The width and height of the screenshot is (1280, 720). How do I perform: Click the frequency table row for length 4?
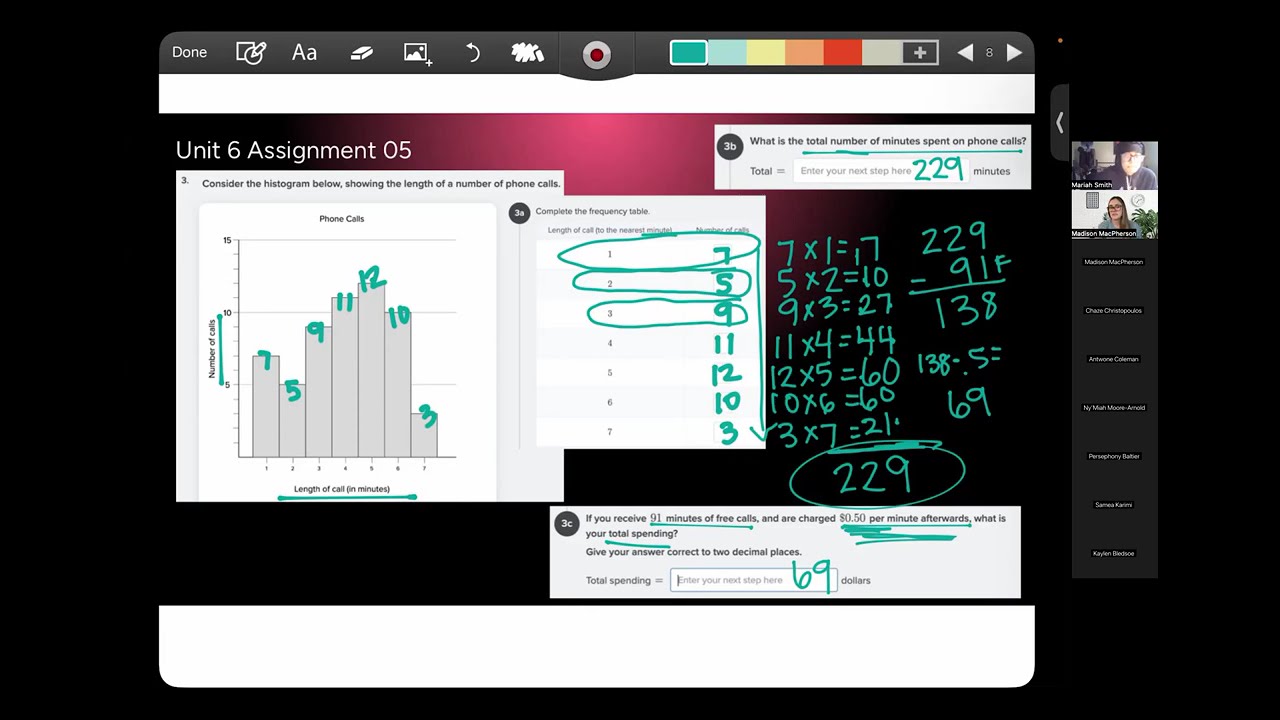click(650, 343)
